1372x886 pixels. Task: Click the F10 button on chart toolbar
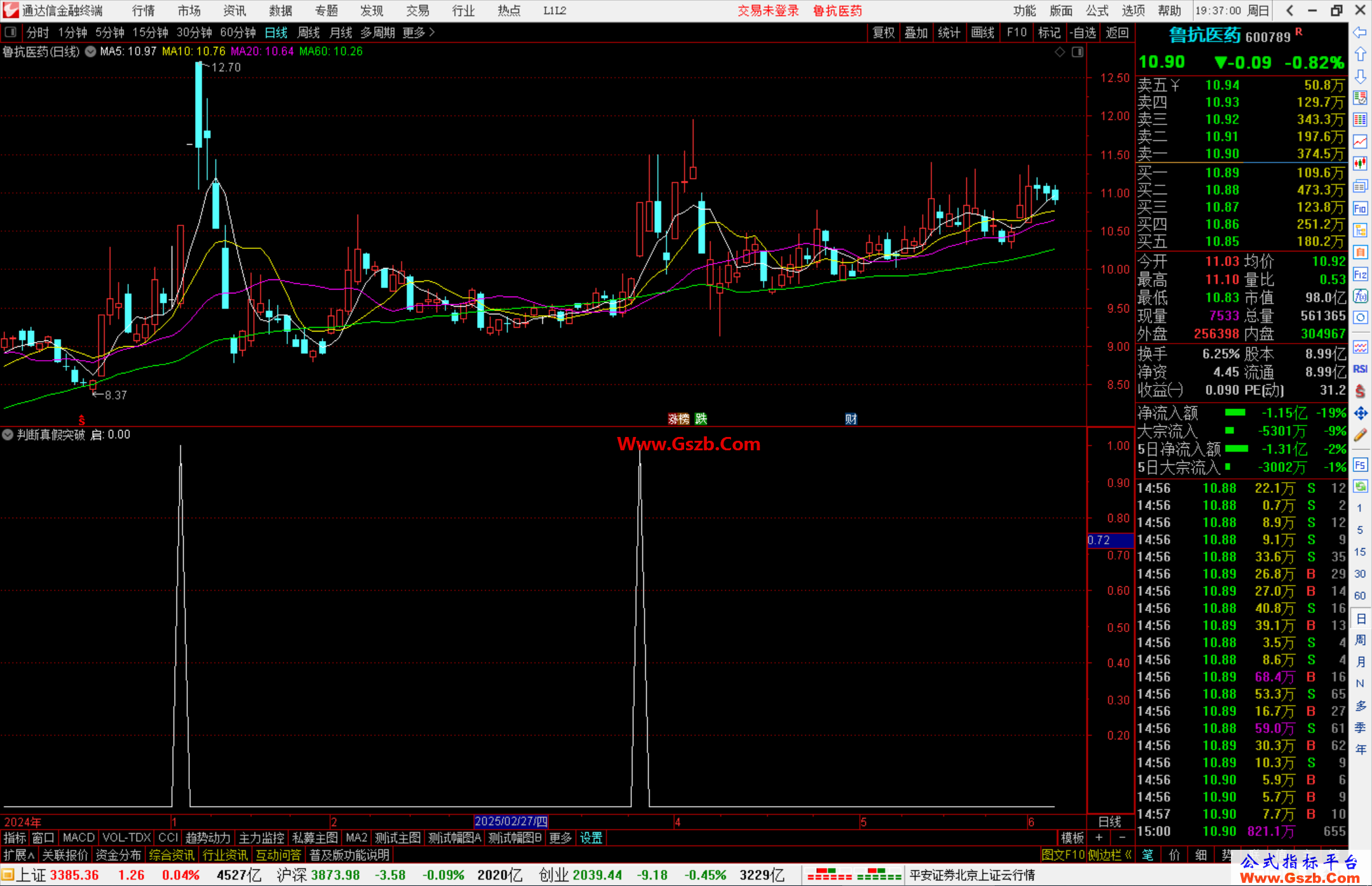pos(1016,32)
